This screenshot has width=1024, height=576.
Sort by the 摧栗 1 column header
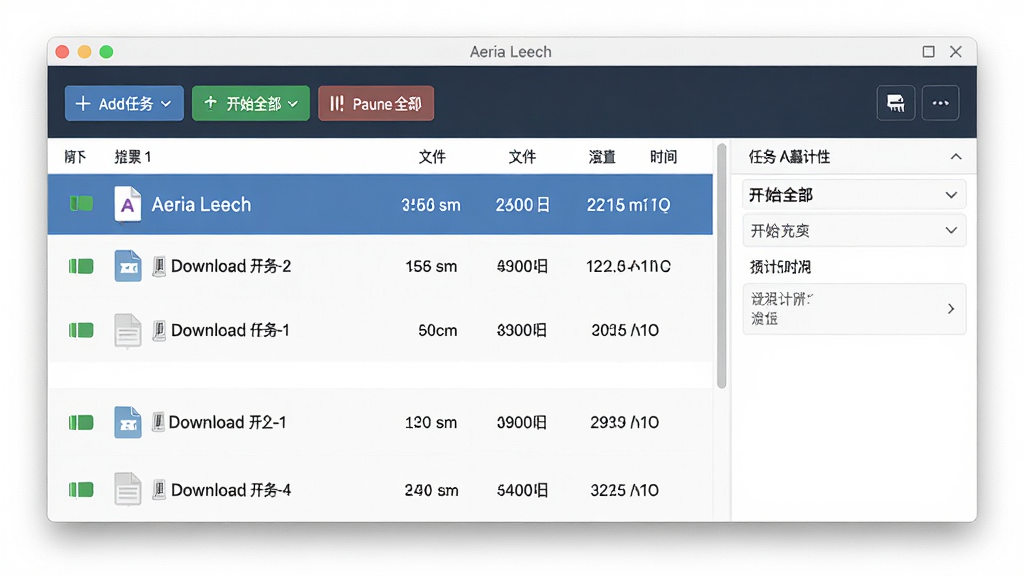point(133,157)
